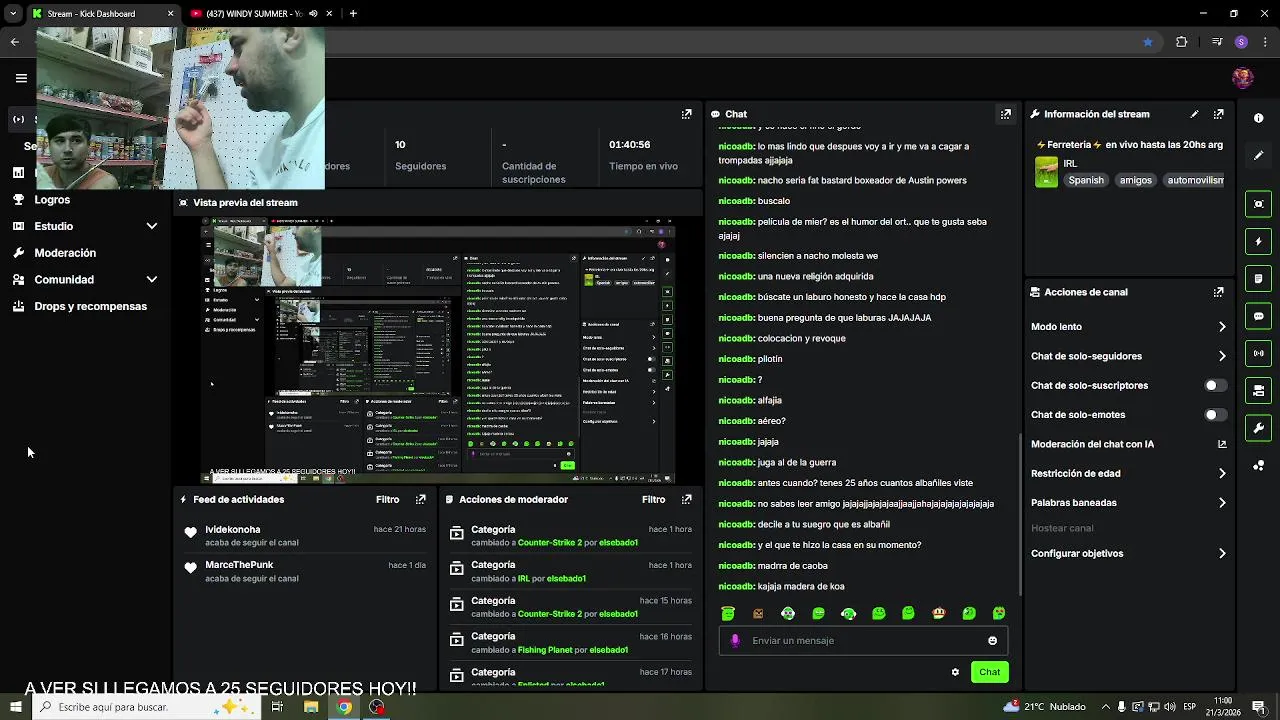Click the bookmark star in address bar
This screenshot has width=1280, height=720.
(1148, 42)
